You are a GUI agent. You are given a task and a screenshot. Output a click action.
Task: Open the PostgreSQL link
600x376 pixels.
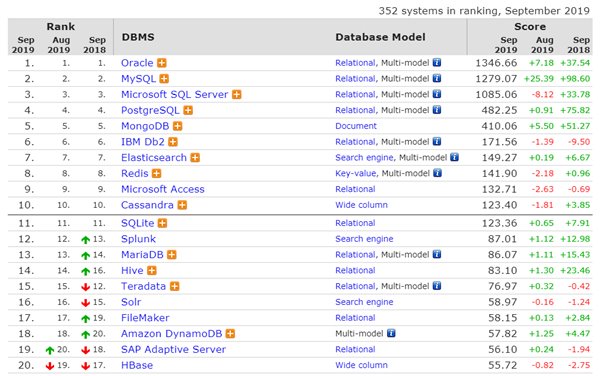click(x=150, y=111)
